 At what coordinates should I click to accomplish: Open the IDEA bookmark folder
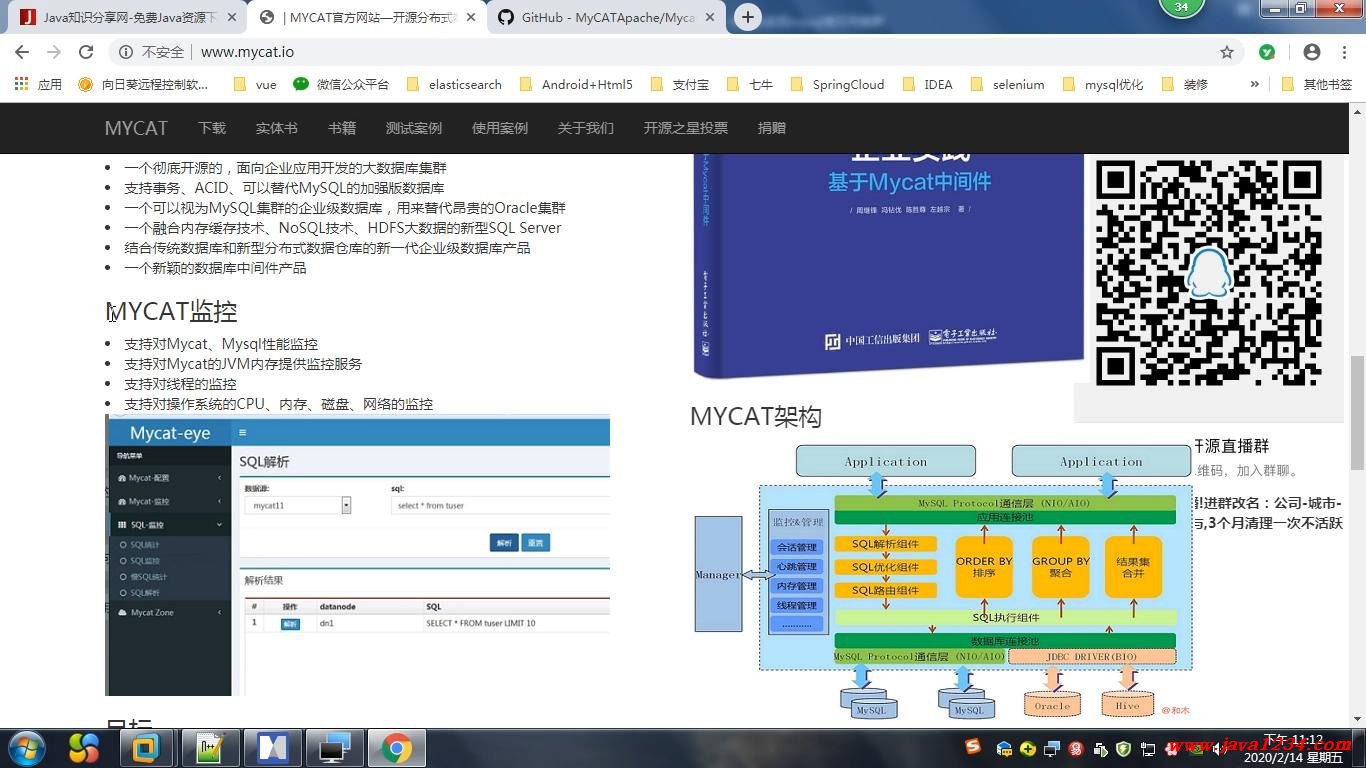click(927, 84)
